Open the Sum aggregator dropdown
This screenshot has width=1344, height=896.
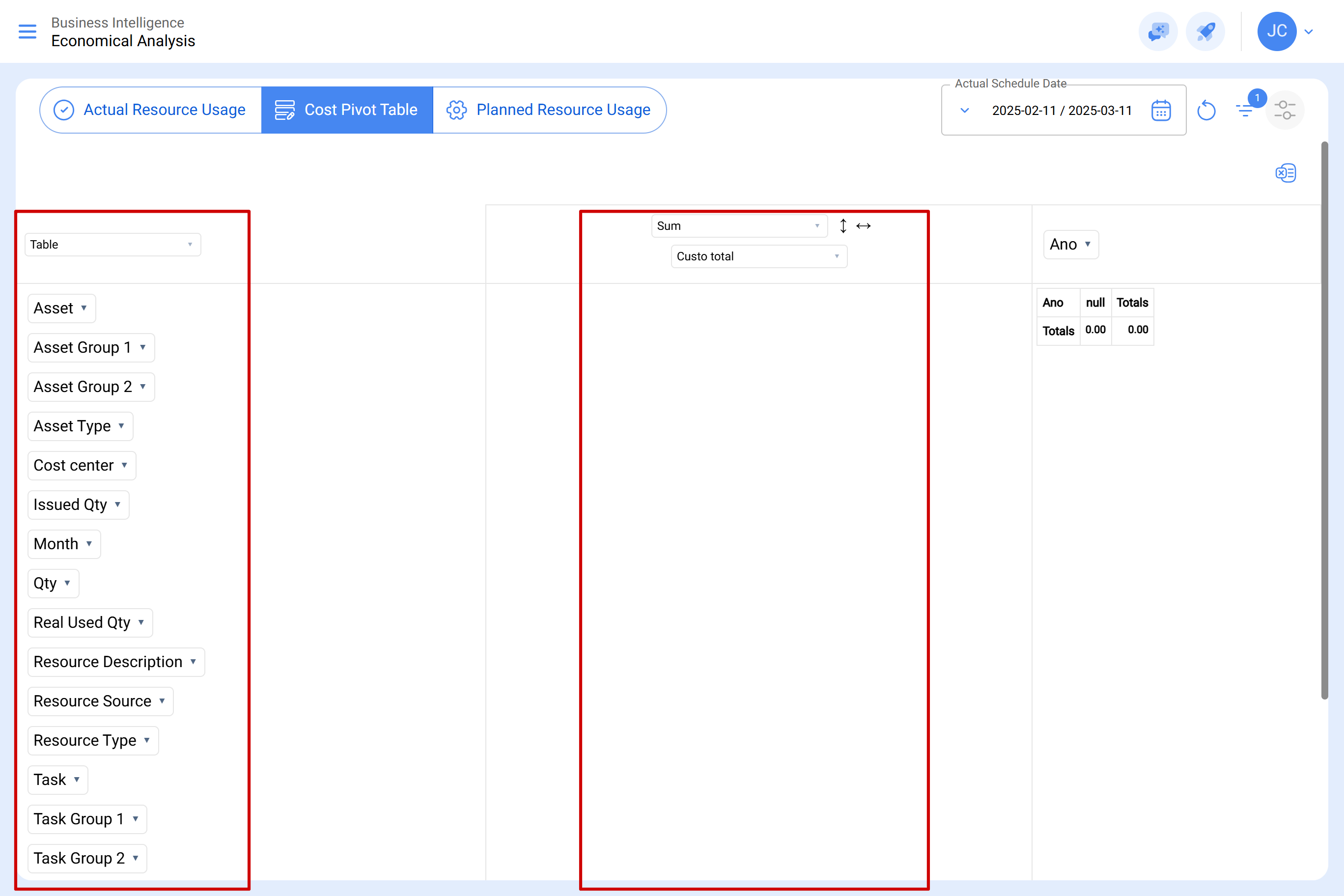click(739, 225)
